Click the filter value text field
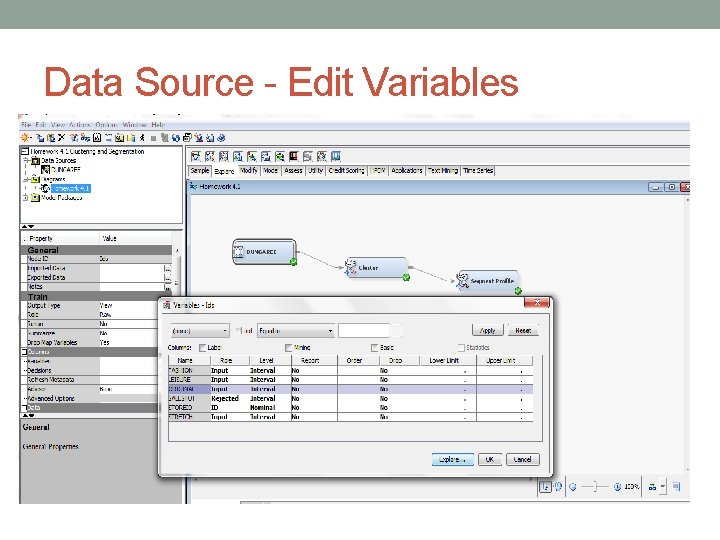Image resolution: width=720 pixels, height=540 pixels. (364, 331)
